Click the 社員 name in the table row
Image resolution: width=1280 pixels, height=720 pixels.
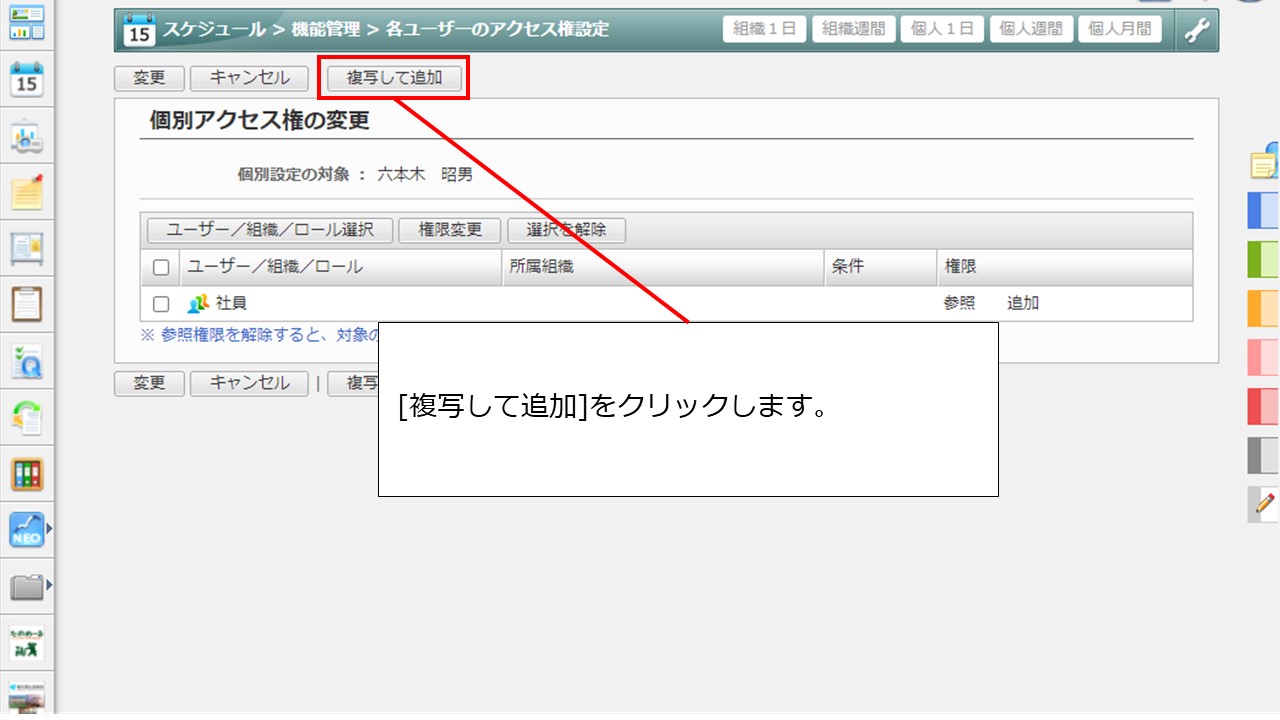232,303
